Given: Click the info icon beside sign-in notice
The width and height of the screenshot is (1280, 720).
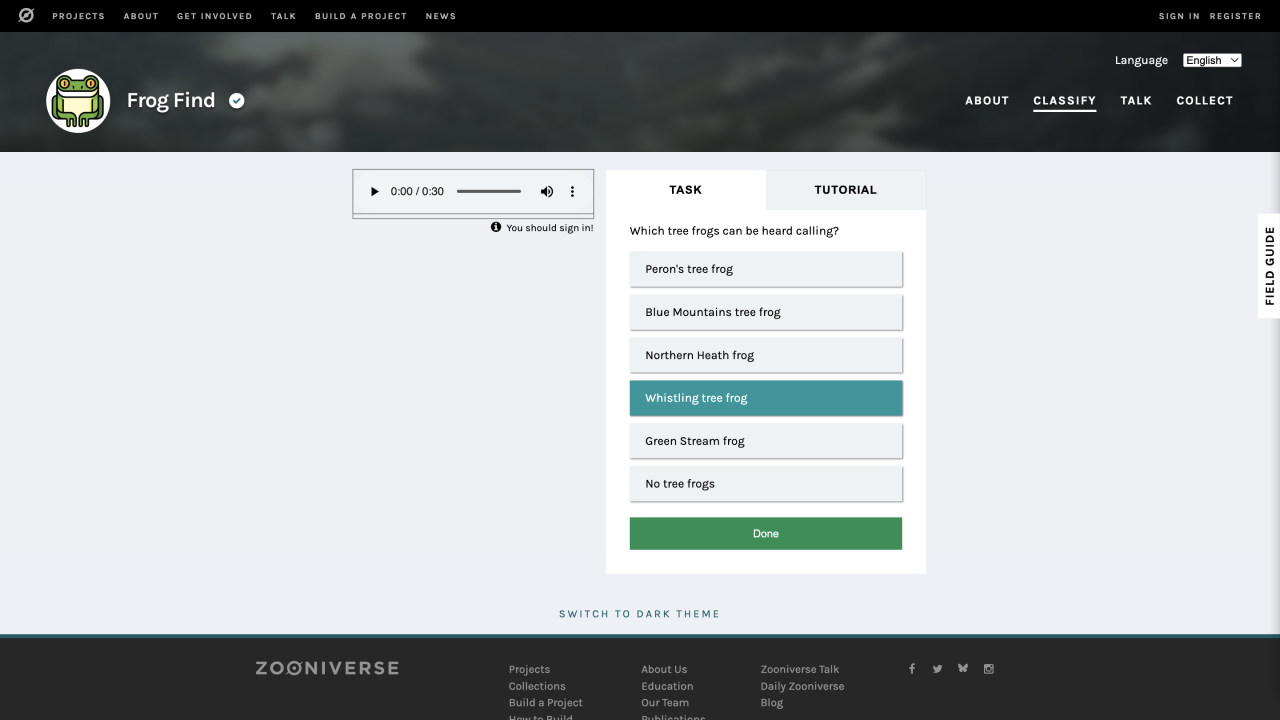Looking at the screenshot, I should 496,227.
